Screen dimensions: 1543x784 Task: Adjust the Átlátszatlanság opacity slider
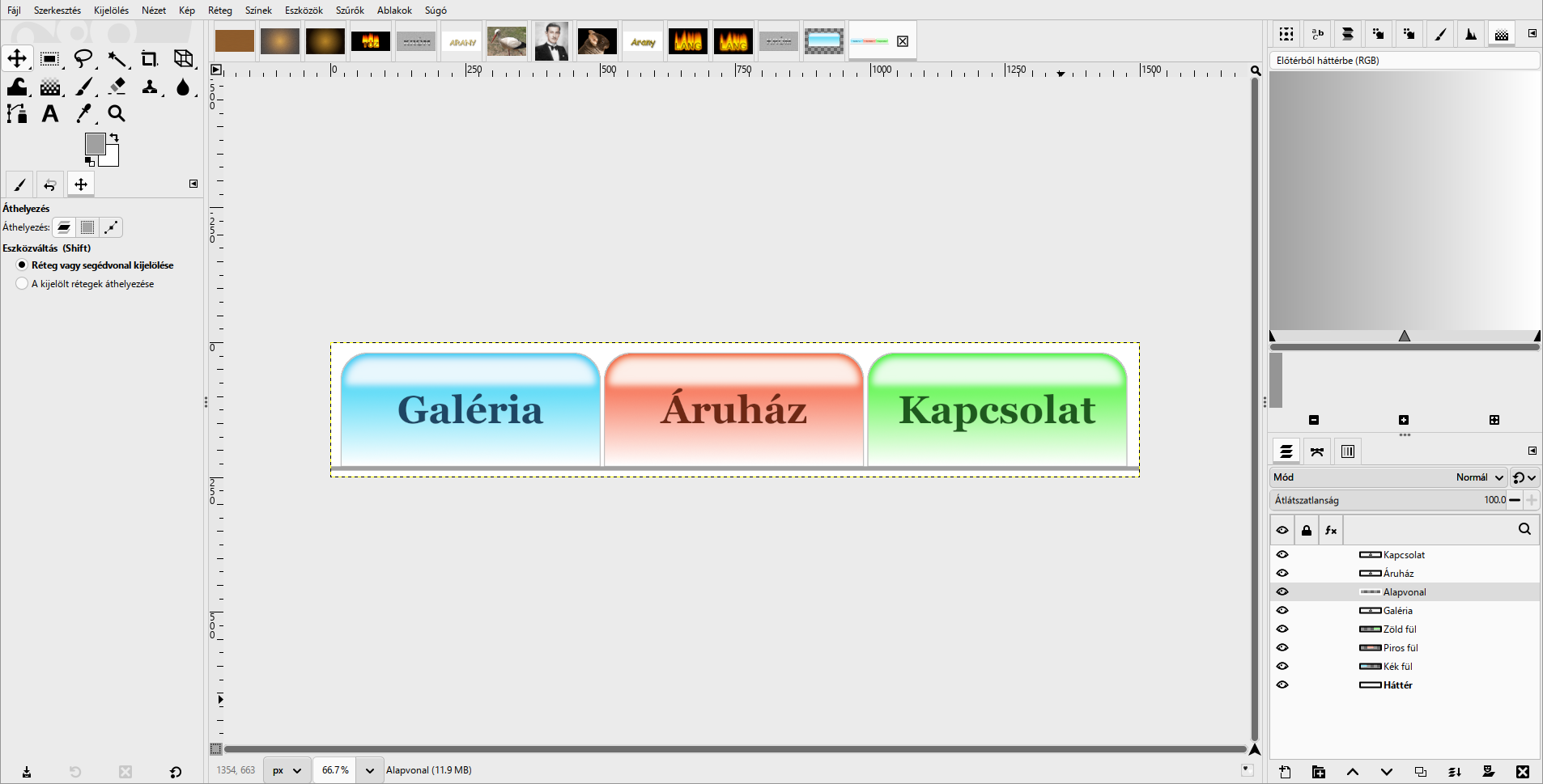[1389, 500]
